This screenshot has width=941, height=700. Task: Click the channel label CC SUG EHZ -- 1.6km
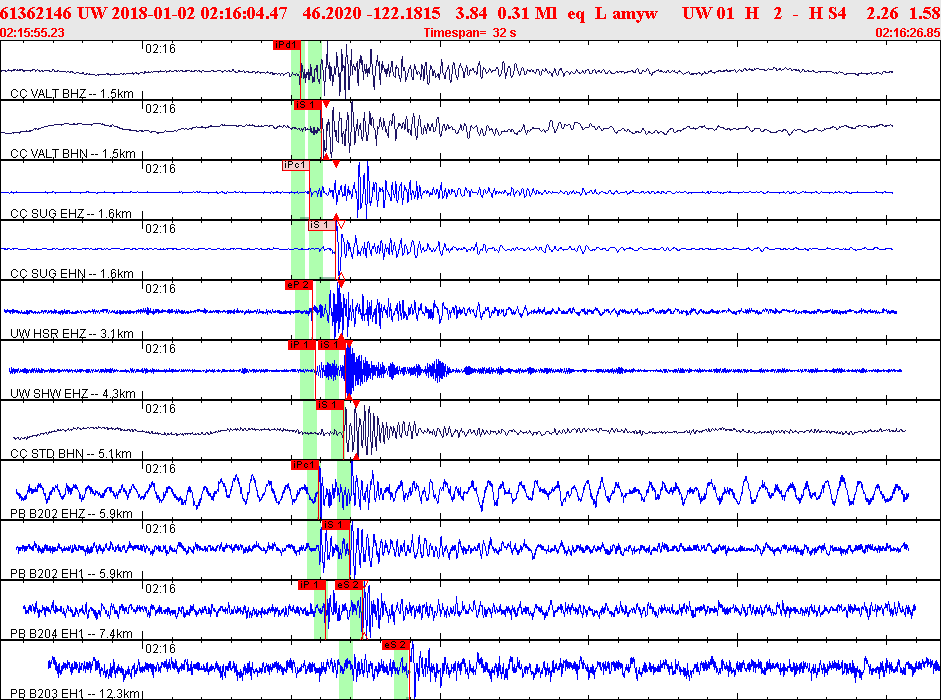coord(71,214)
